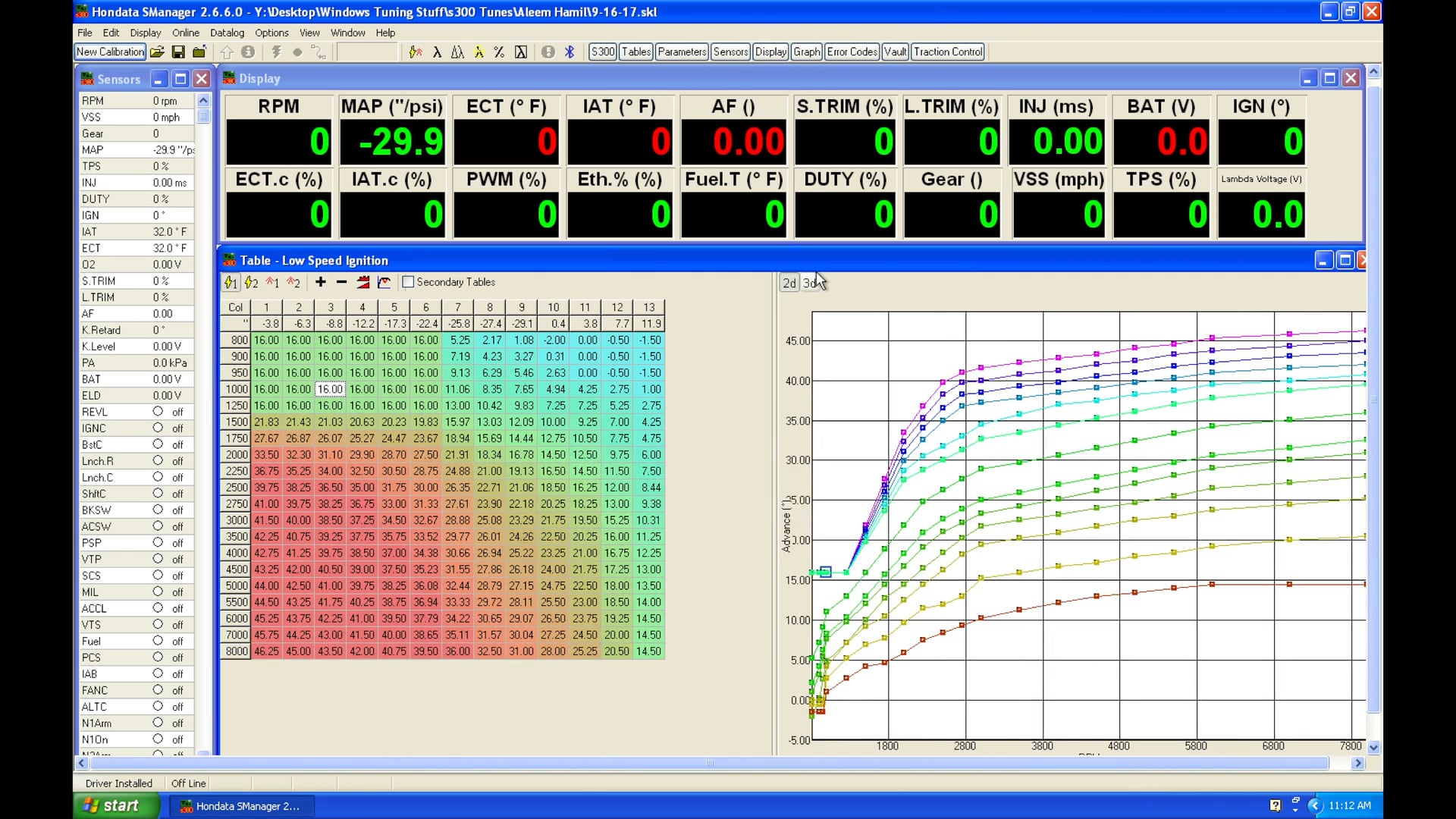Open the Options menu

click(271, 33)
